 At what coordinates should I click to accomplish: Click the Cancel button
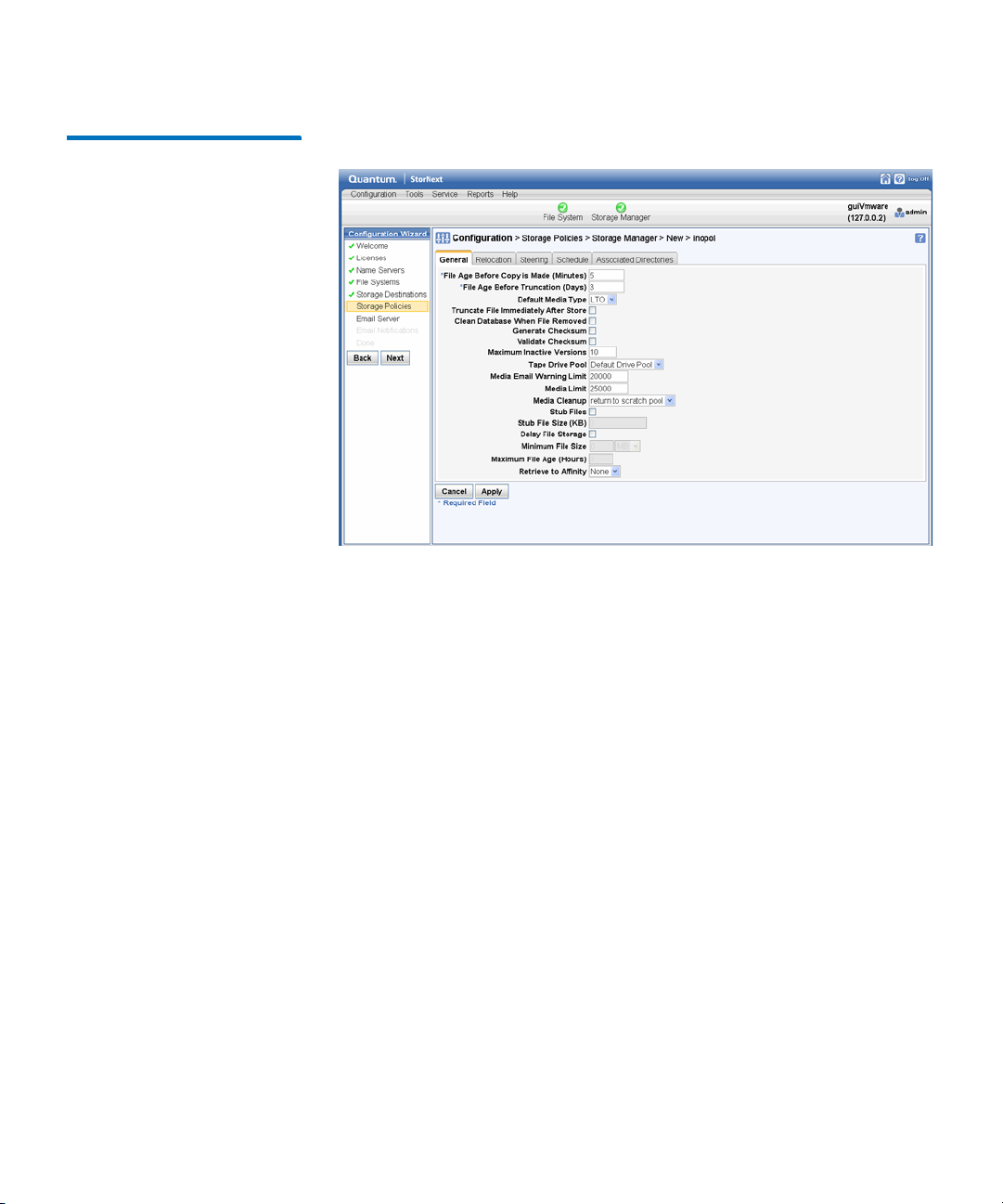(x=455, y=491)
